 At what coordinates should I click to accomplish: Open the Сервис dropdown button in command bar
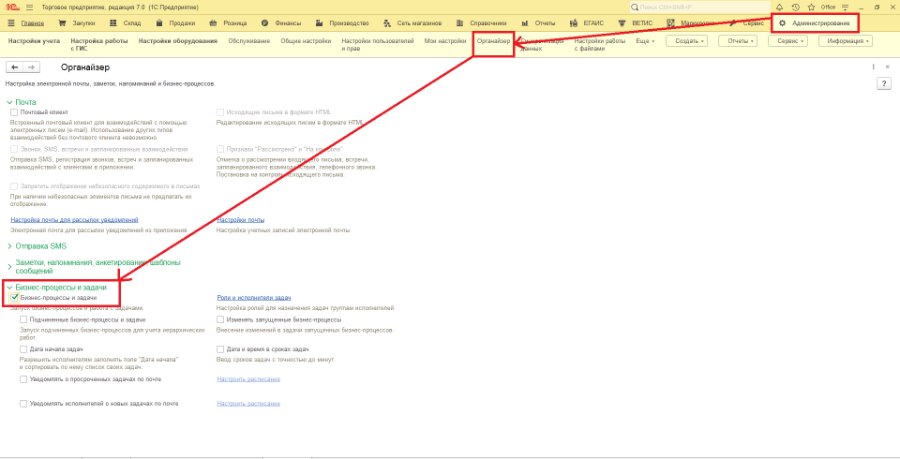[x=788, y=41]
